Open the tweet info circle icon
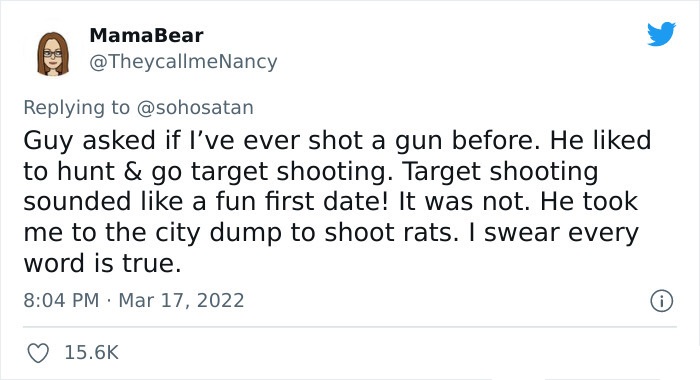The height and width of the screenshot is (380, 700). (661, 301)
